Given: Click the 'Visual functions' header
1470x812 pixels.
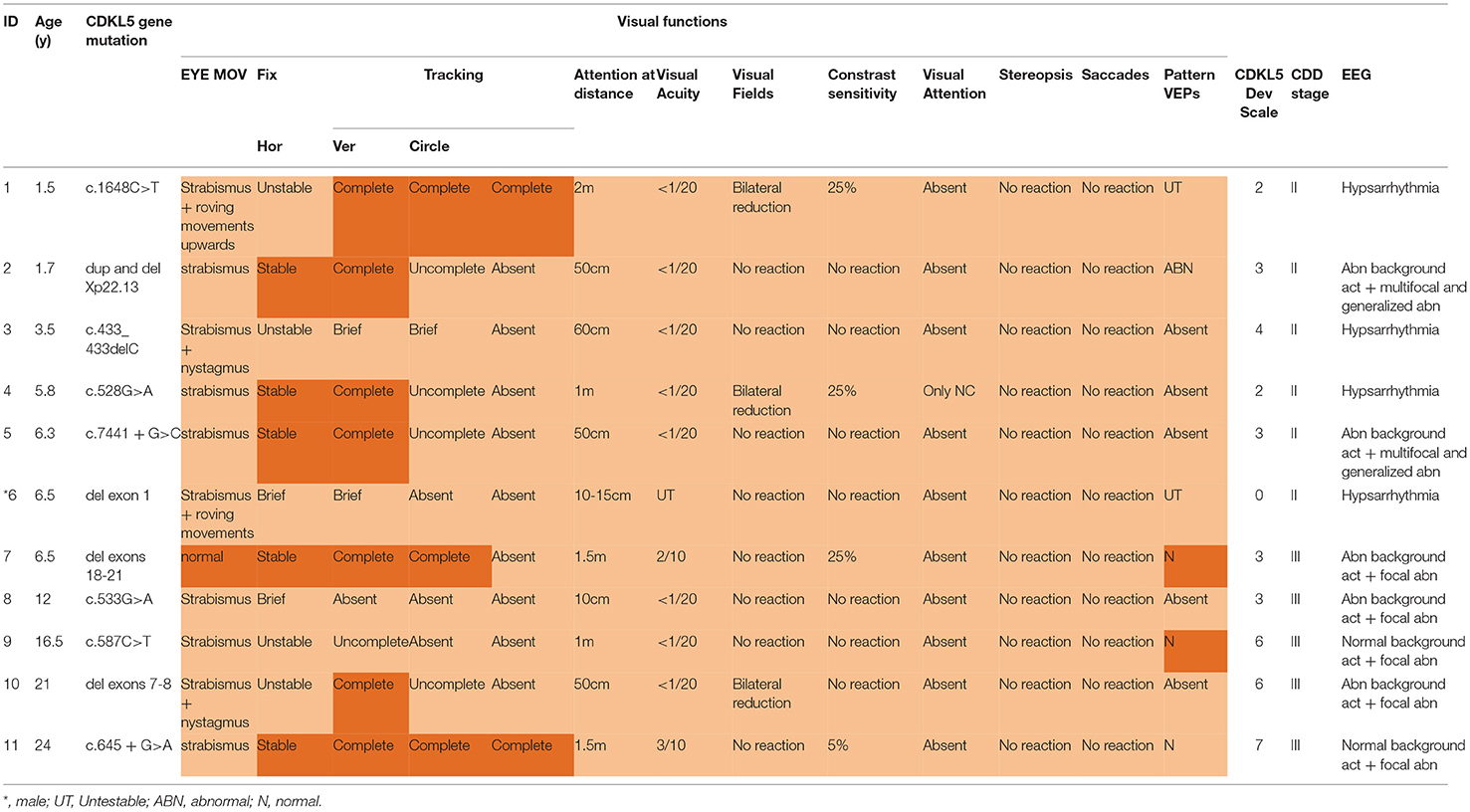Looking at the screenshot, I should click(x=672, y=21).
